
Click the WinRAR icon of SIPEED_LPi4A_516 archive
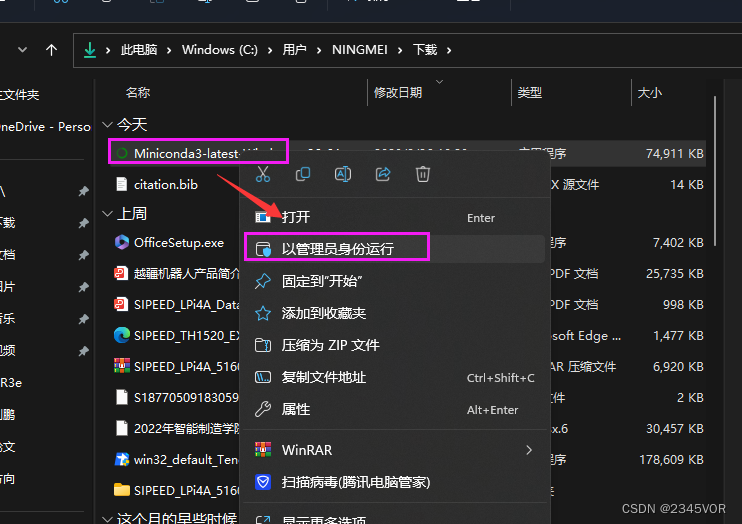122,366
